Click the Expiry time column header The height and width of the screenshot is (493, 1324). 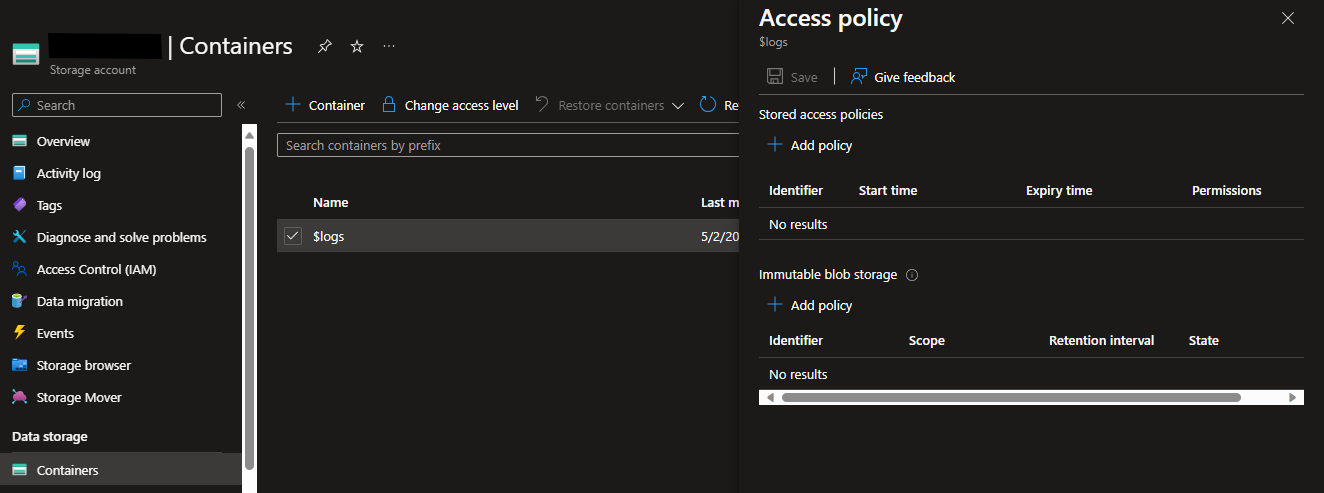pyautogui.click(x=1059, y=190)
